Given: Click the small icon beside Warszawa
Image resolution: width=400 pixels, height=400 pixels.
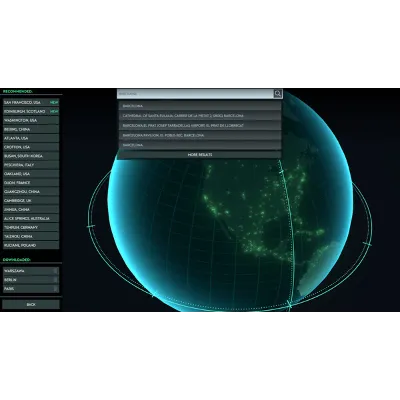Looking at the screenshot, I should (x=55, y=271).
